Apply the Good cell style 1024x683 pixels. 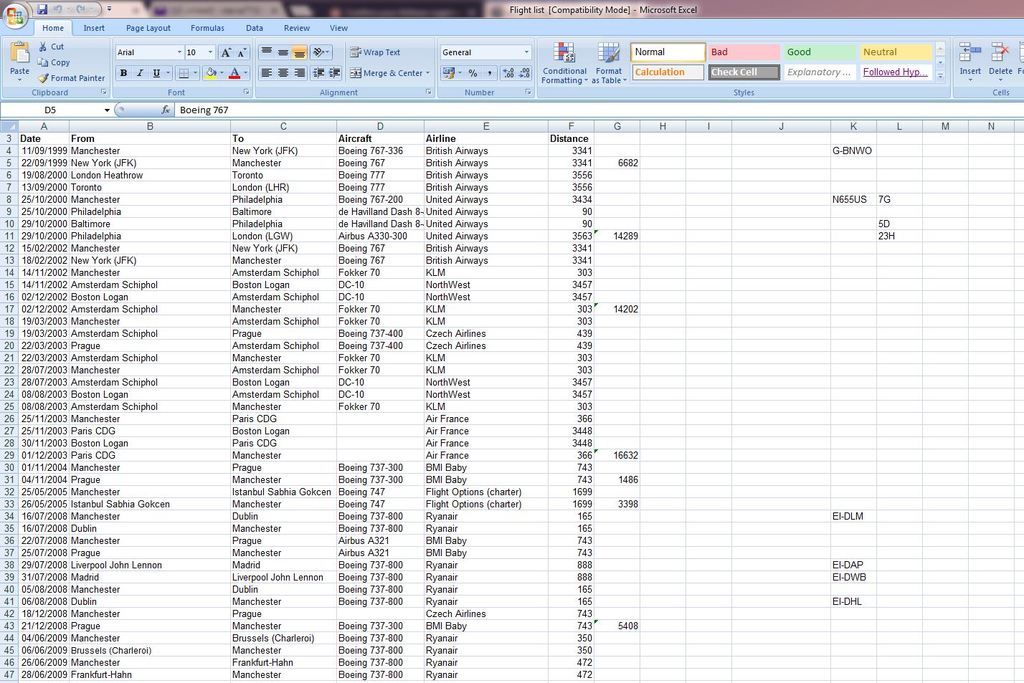(820, 52)
